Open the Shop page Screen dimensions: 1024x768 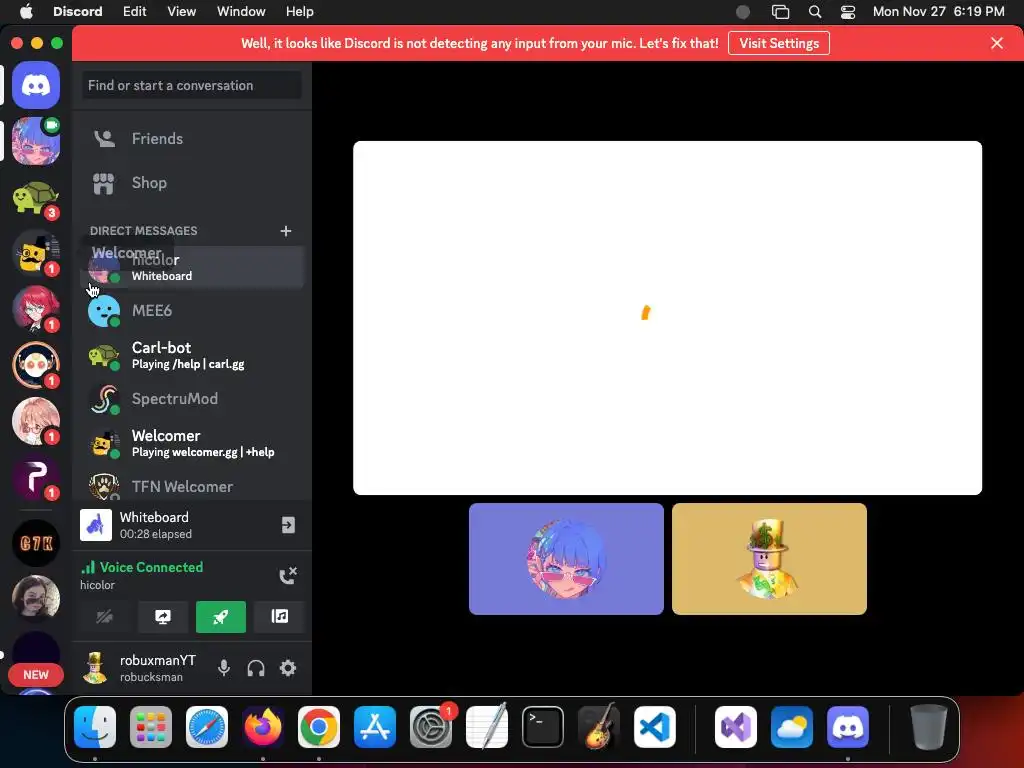click(192, 183)
